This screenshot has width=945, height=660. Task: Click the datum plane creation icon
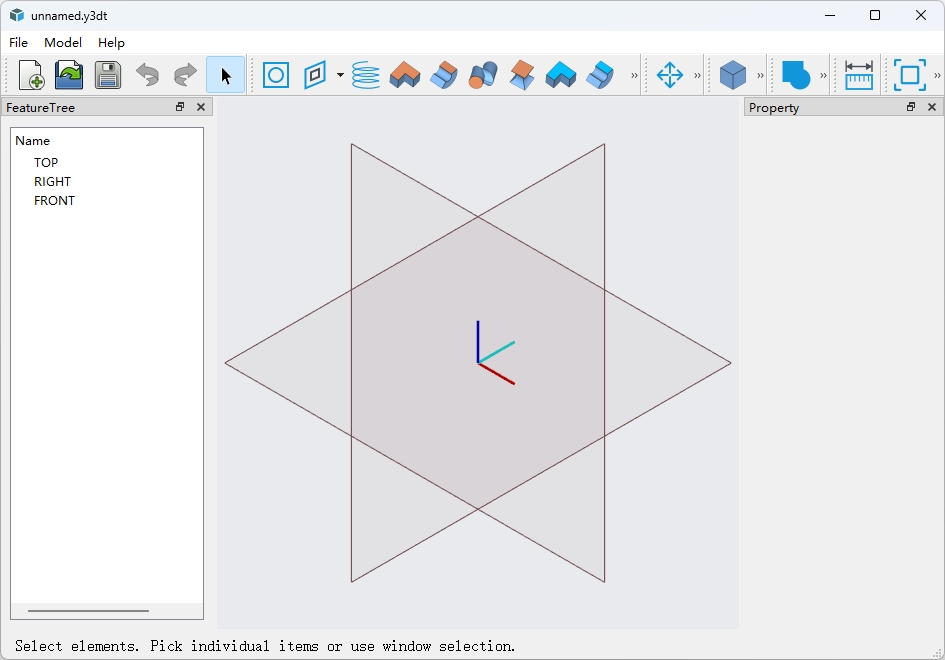[x=315, y=75]
